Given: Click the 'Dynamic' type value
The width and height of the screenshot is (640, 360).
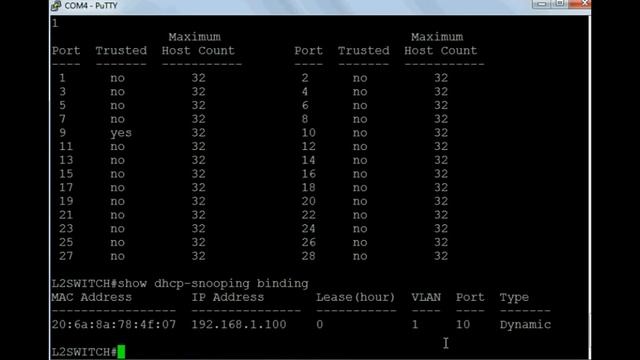Looking at the screenshot, I should click(x=525, y=325).
